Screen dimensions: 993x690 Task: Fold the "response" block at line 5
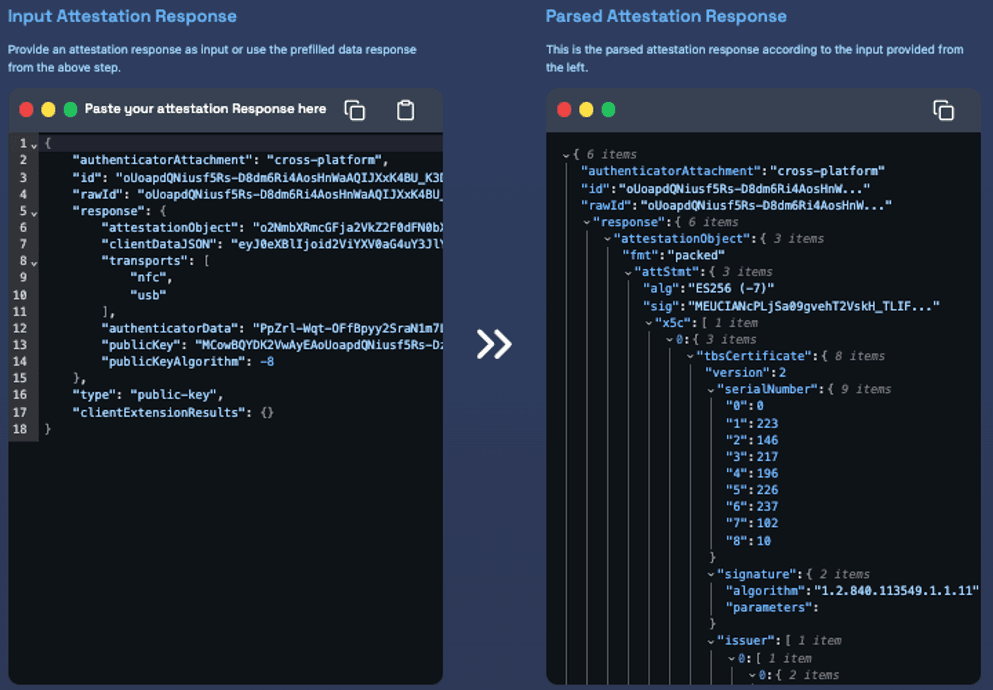34,213
